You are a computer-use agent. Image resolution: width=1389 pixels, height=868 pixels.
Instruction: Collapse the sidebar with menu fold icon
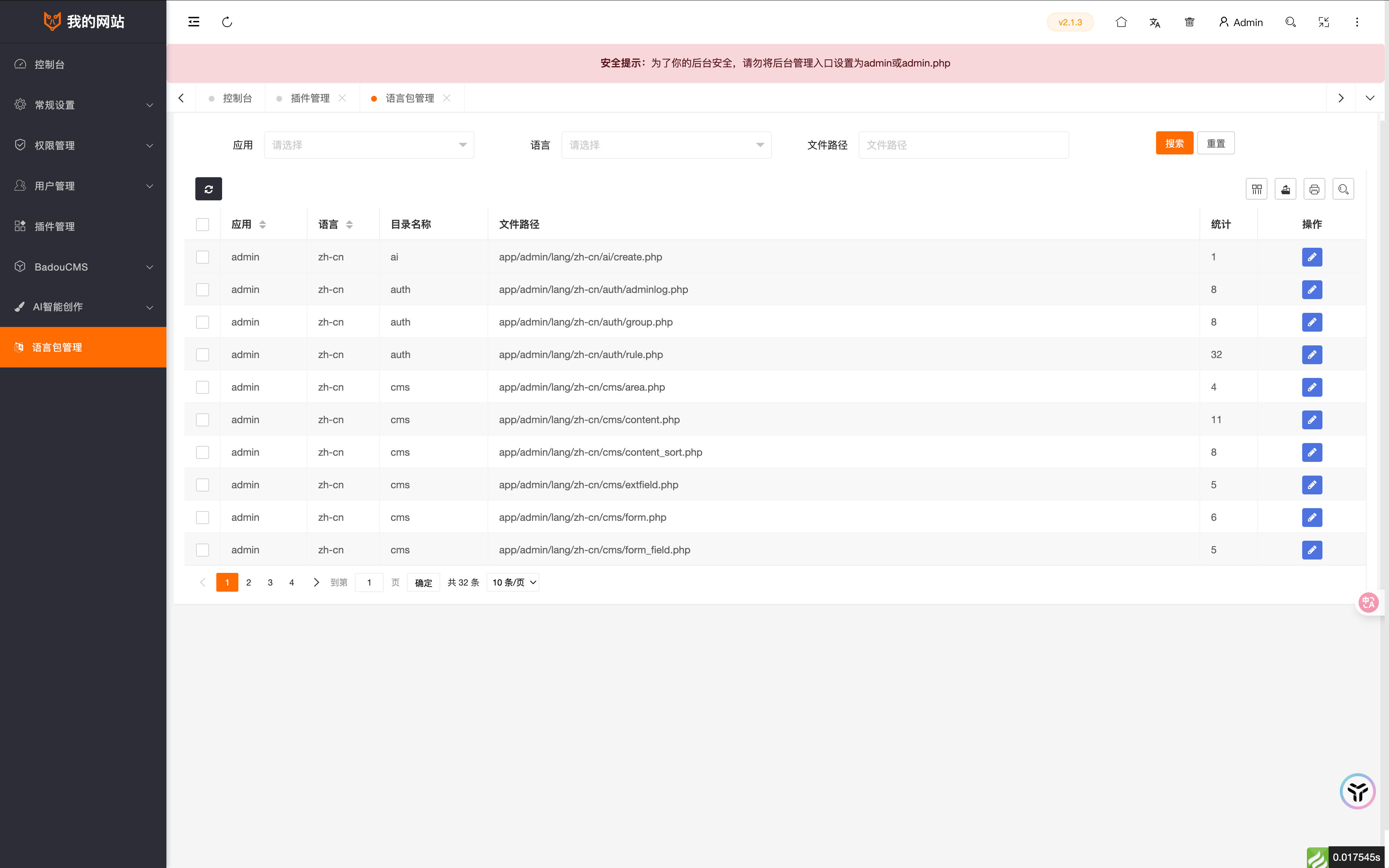click(x=194, y=22)
